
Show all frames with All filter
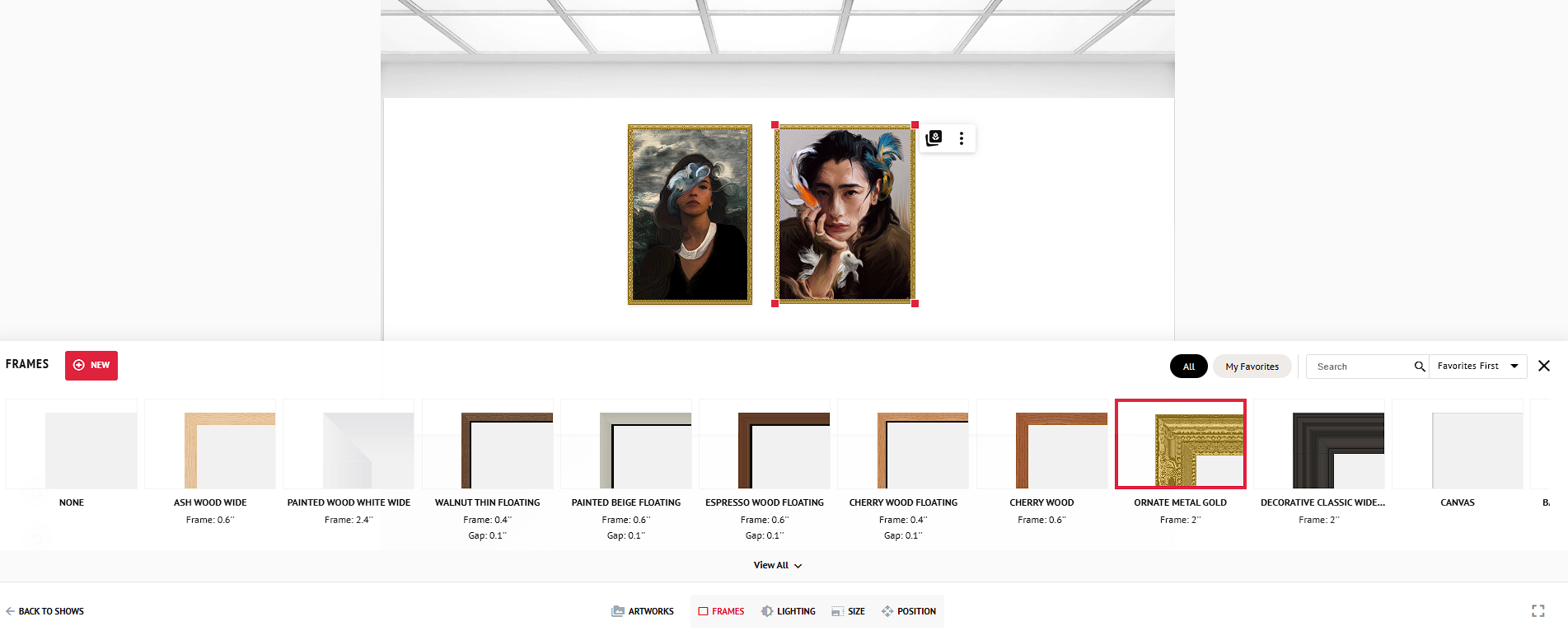[1189, 367]
